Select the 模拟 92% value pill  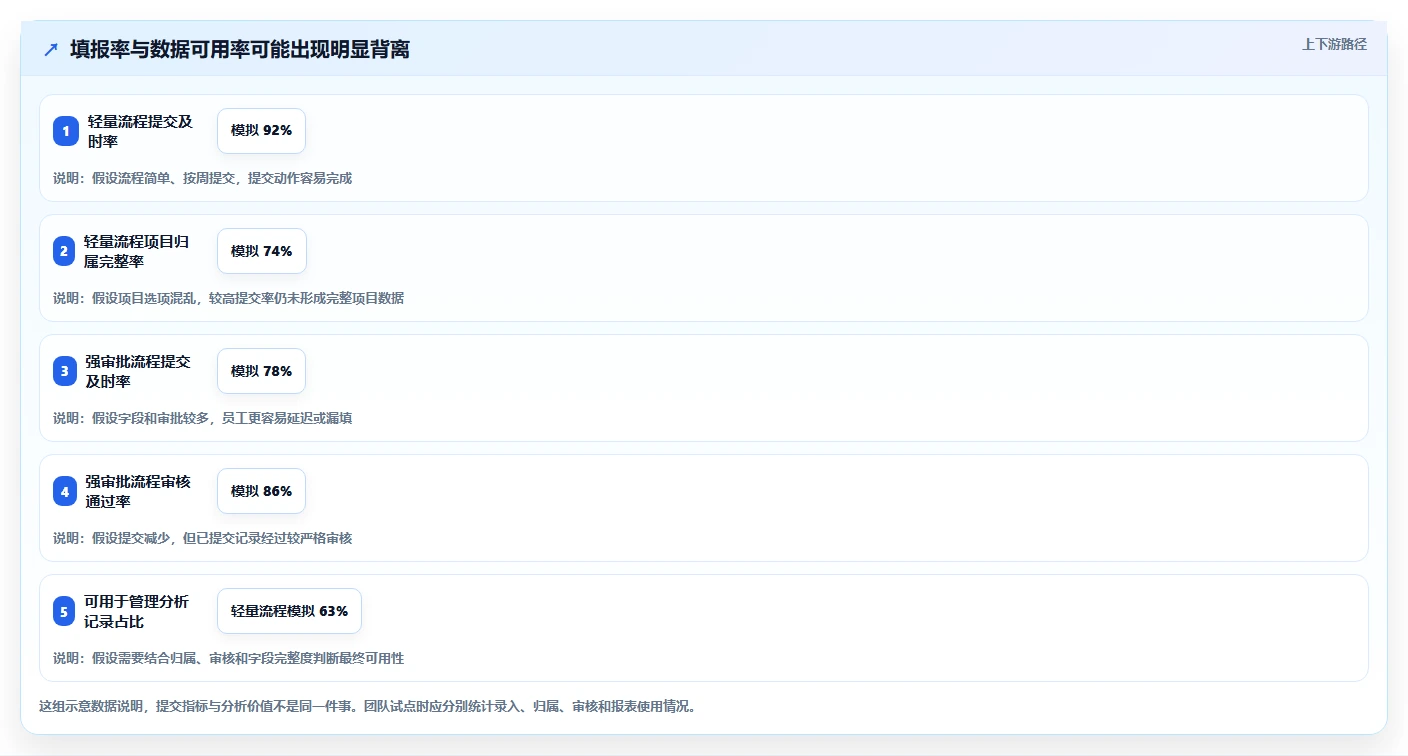point(261,131)
